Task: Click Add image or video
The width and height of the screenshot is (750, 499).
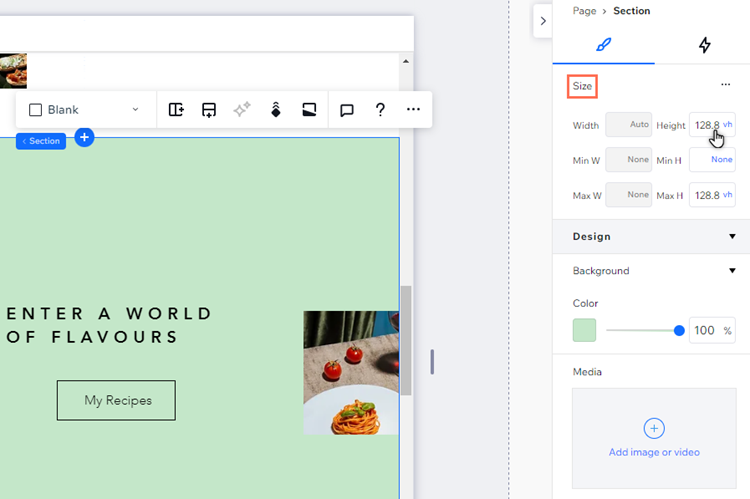Action: click(x=654, y=438)
